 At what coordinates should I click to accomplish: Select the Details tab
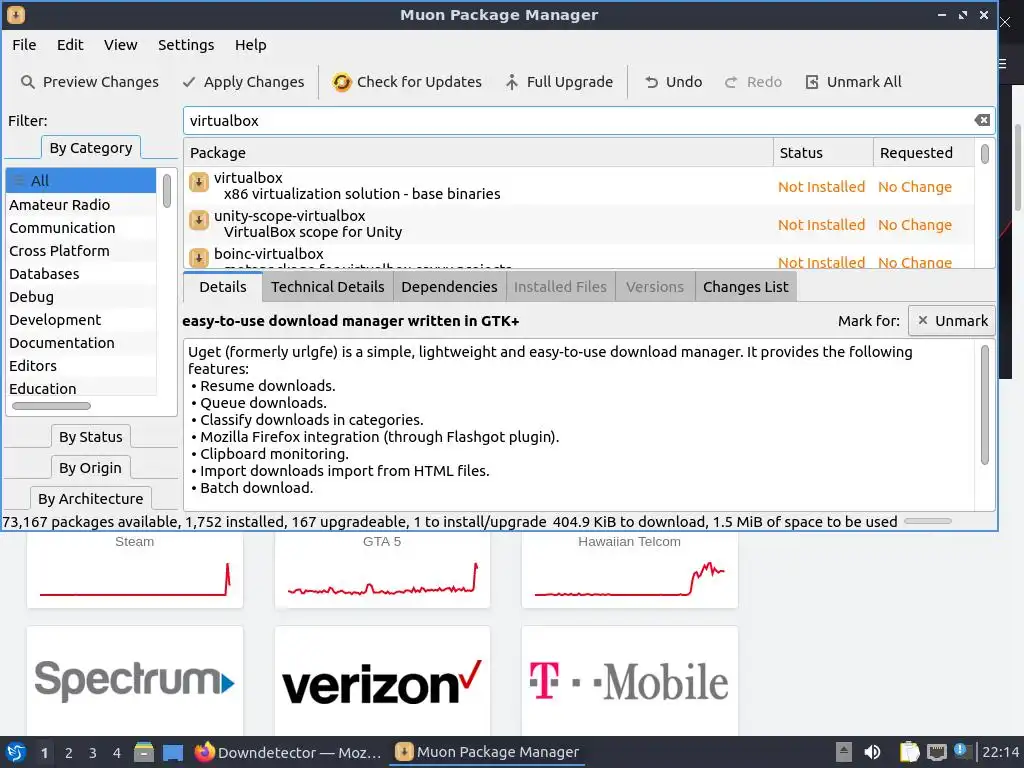pyautogui.click(x=223, y=287)
